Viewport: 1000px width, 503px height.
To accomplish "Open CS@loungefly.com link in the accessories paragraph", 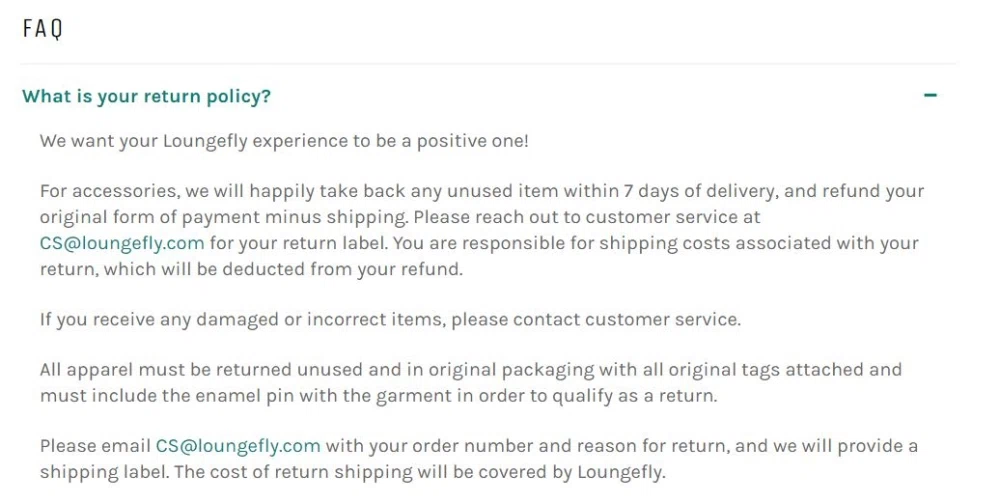I will coord(122,243).
